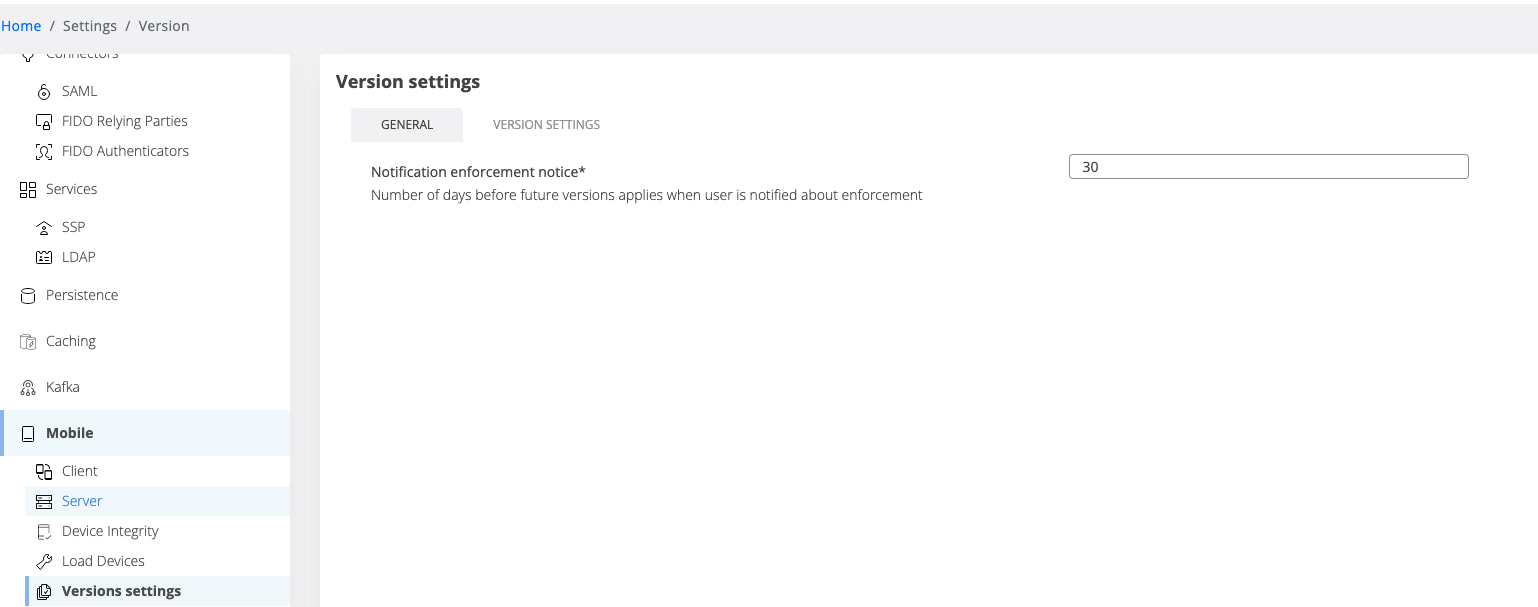Open the Server settings item

82,501
